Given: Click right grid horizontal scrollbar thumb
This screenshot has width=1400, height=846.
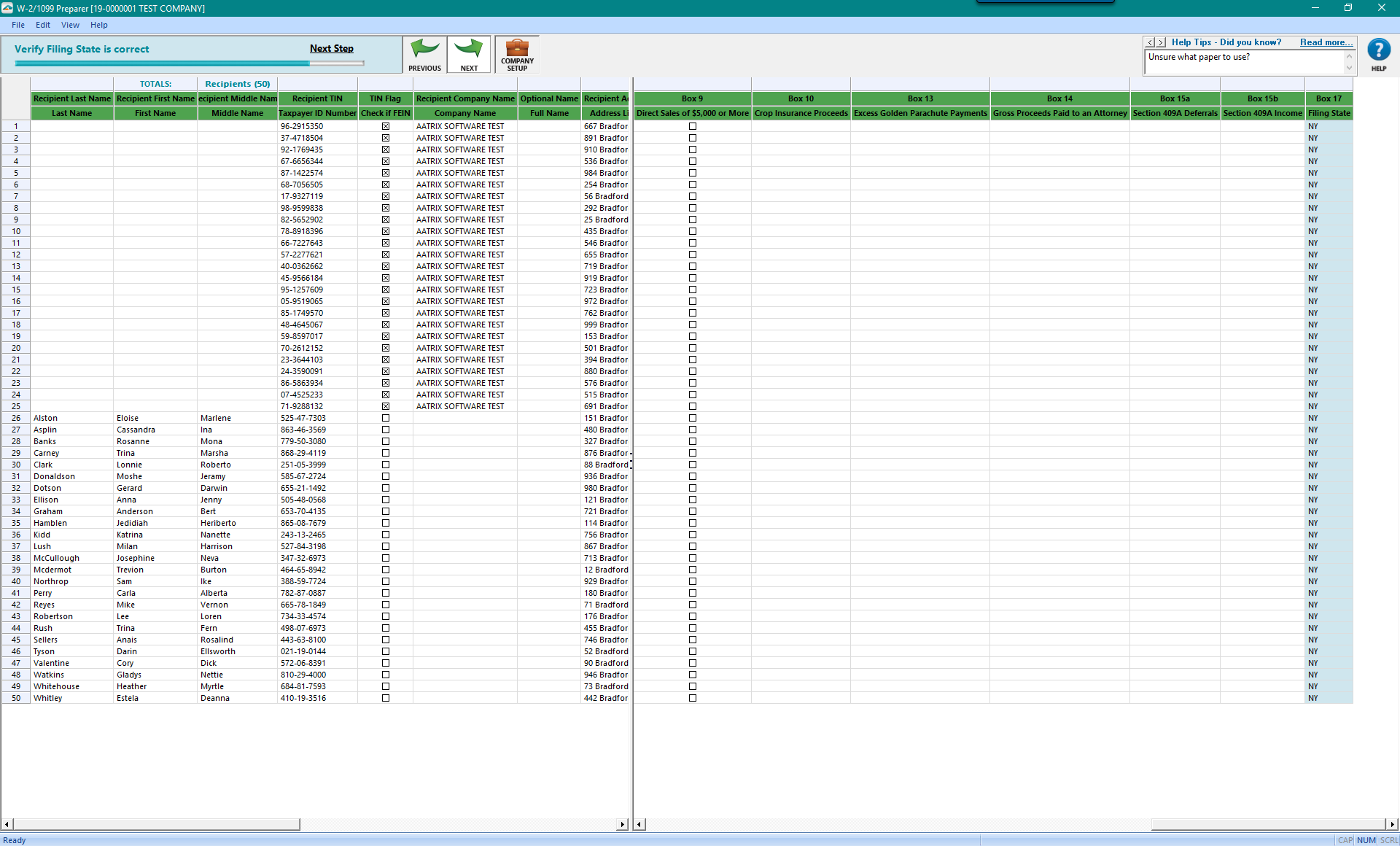Looking at the screenshot, I should point(1267,824).
